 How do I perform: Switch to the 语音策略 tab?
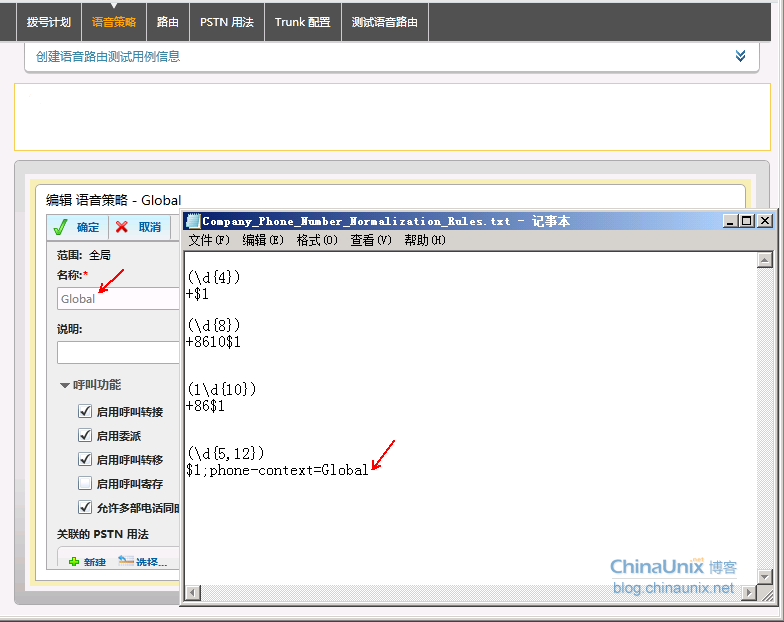pos(114,22)
